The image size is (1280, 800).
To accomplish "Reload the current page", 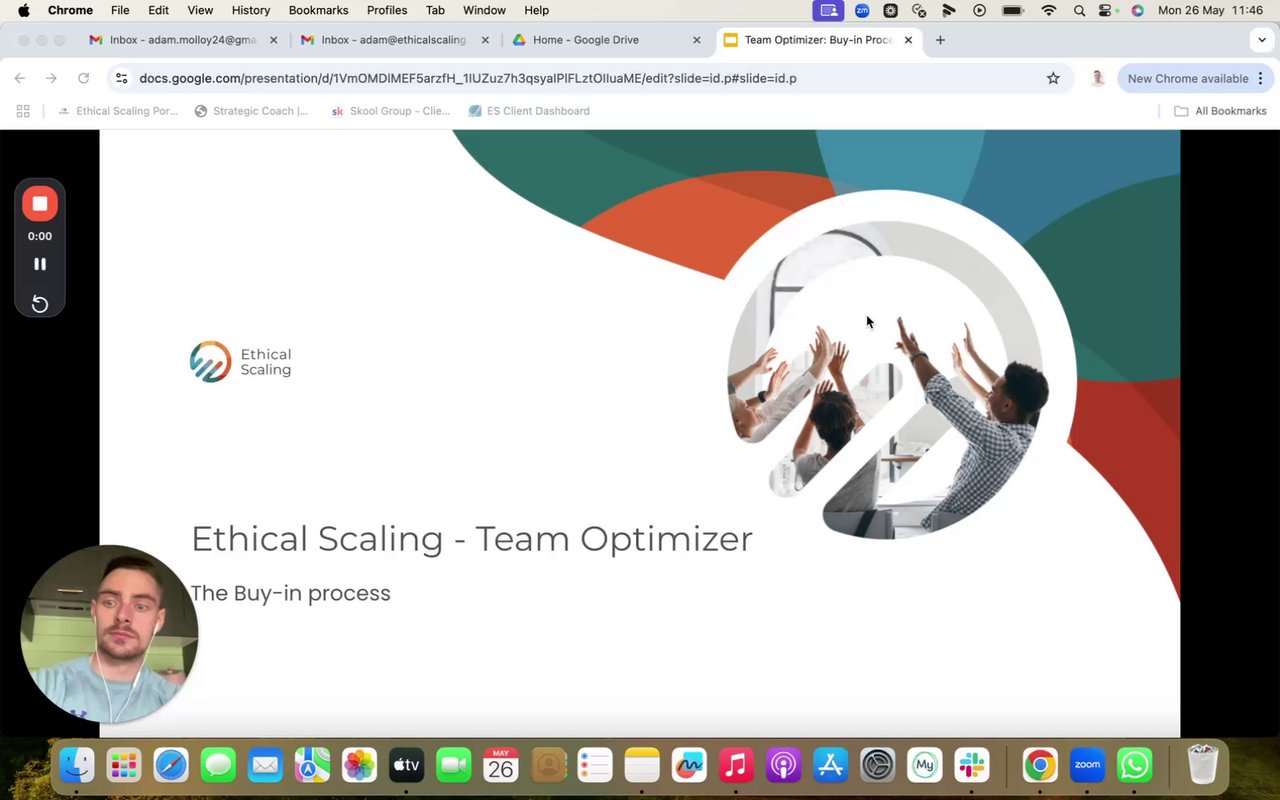I will click(x=83, y=78).
